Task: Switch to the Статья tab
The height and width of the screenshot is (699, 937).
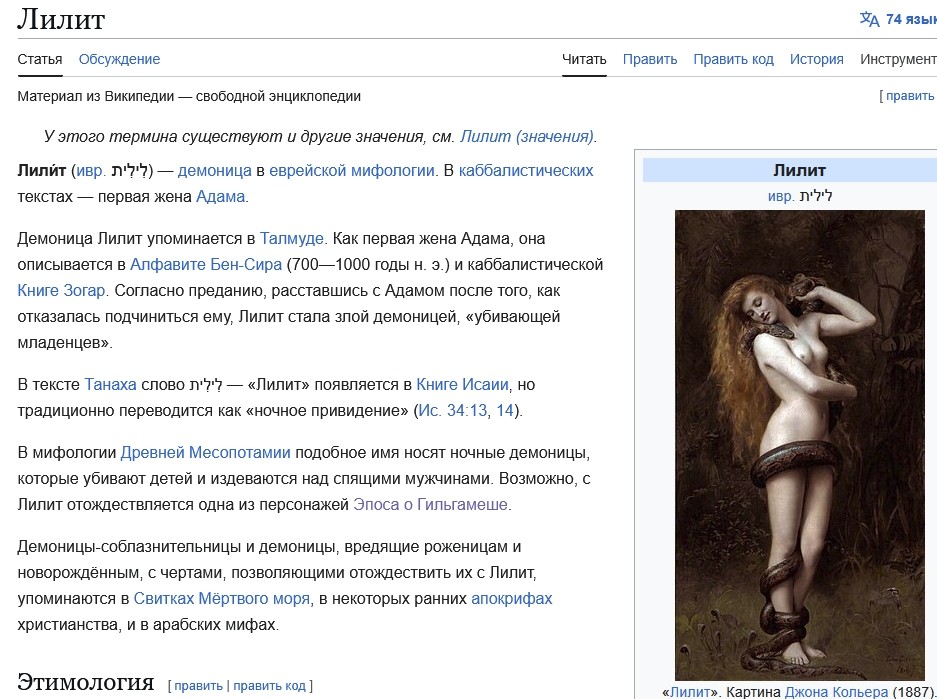Action: coord(39,59)
